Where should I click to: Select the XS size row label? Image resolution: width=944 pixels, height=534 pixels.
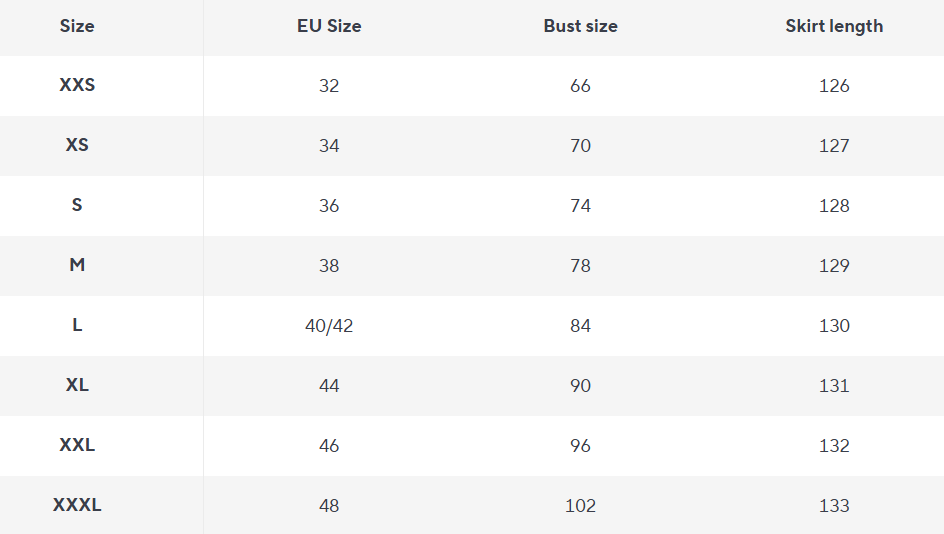(77, 145)
